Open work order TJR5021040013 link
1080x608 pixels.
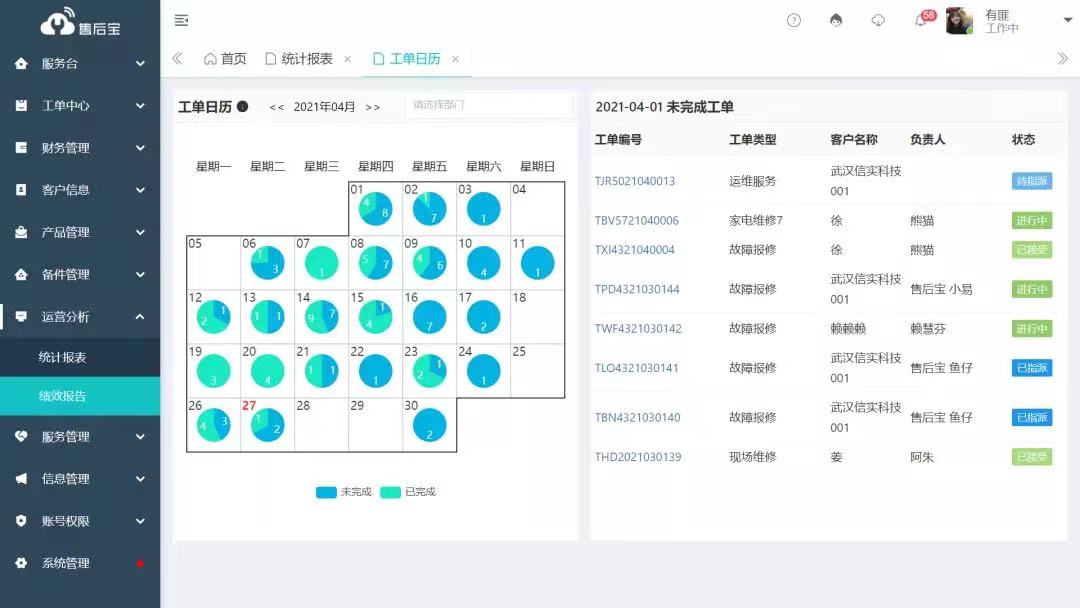(x=635, y=181)
